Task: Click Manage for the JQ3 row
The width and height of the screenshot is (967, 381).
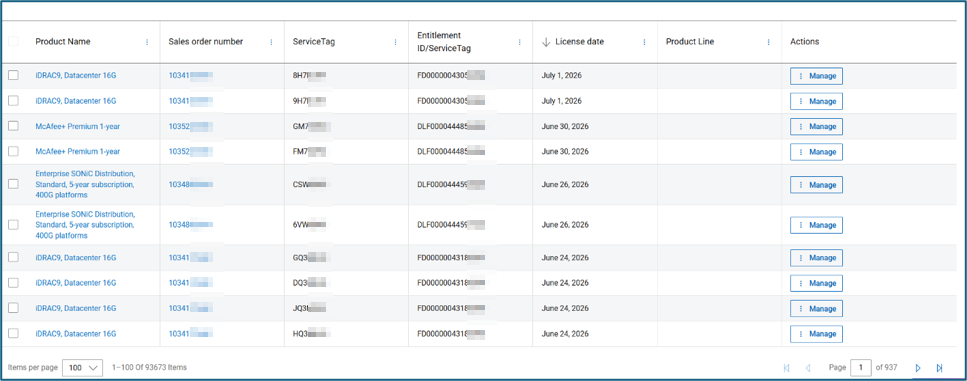Action: (x=817, y=308)
